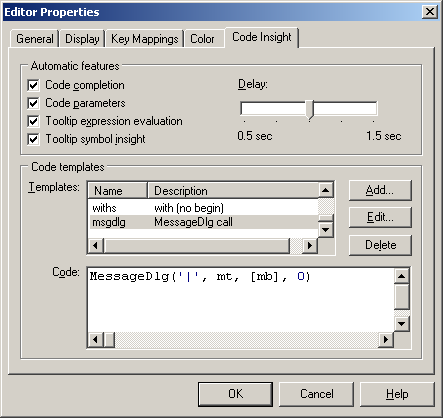This screenshot has height=418, width=443.
Task: Open Help for Editor Properties
Action: (397, 394)
